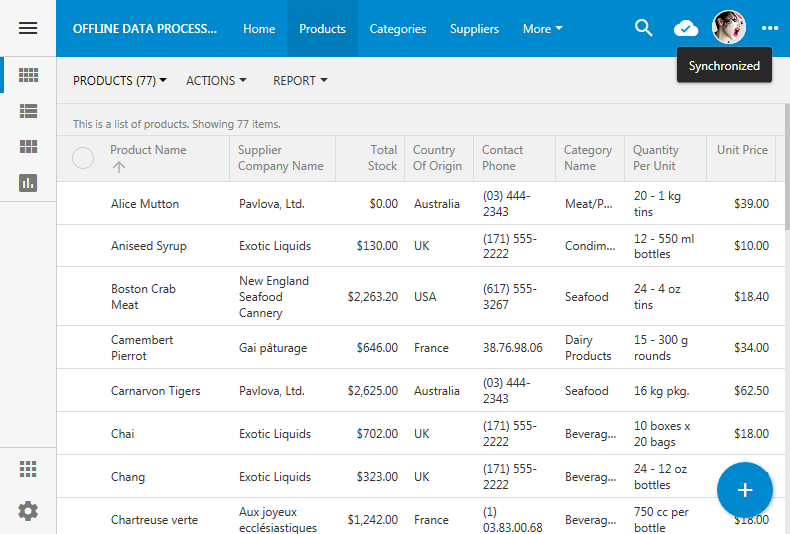Click the sort ascending arrow under Product Name
790x534 pixels.
(119, 167)
